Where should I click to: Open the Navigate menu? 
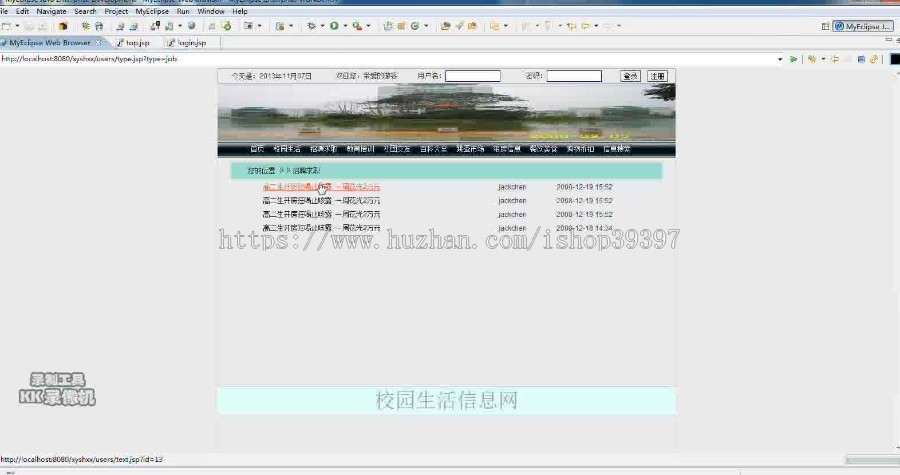pos(51,11)
